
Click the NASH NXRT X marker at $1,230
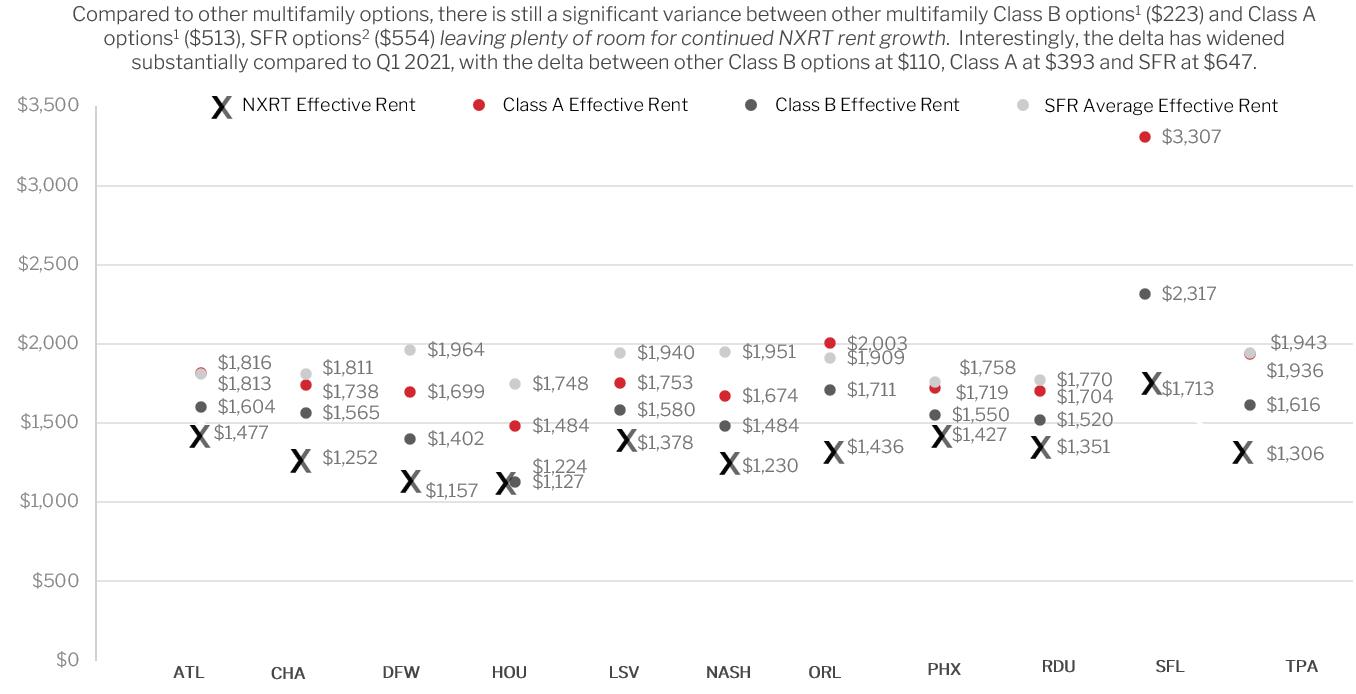tap(730, 463)
